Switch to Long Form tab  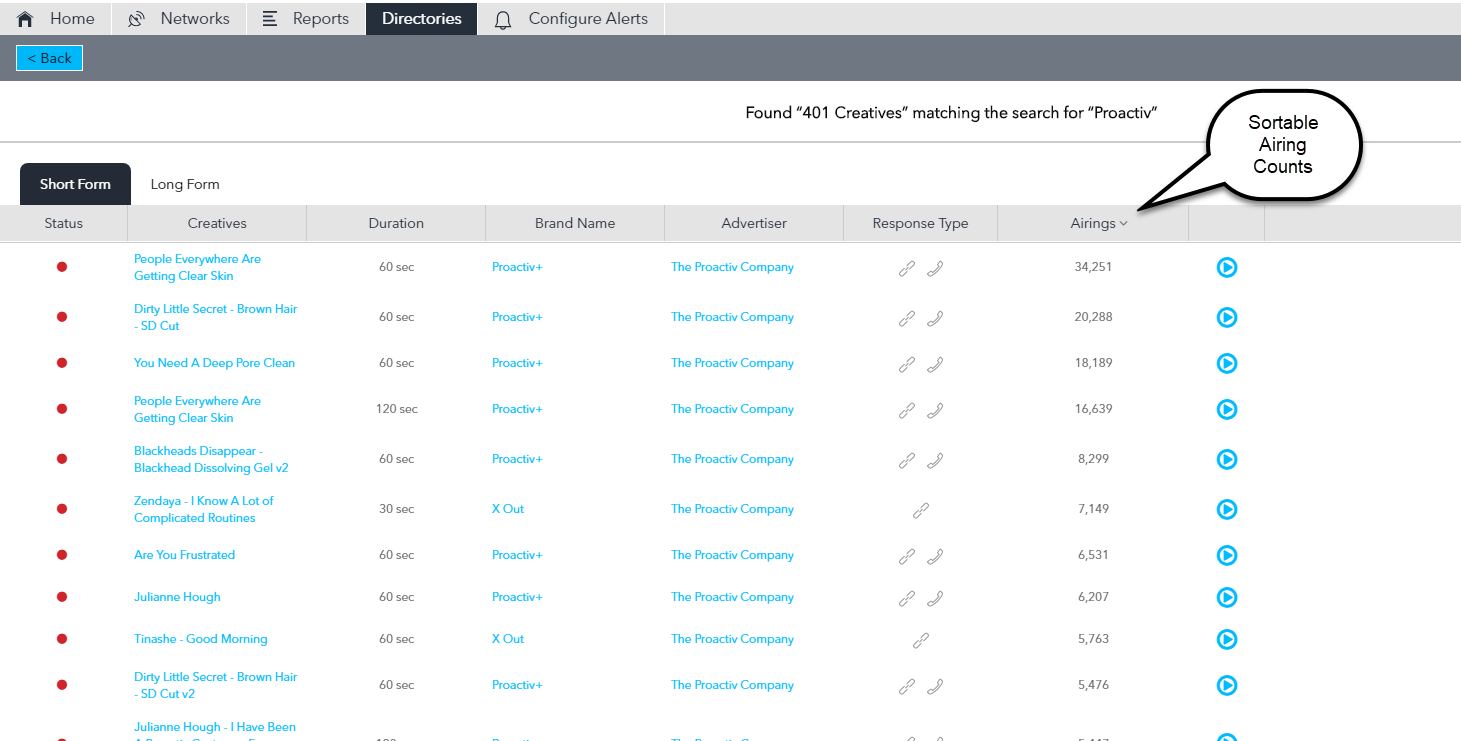[185, 184]
